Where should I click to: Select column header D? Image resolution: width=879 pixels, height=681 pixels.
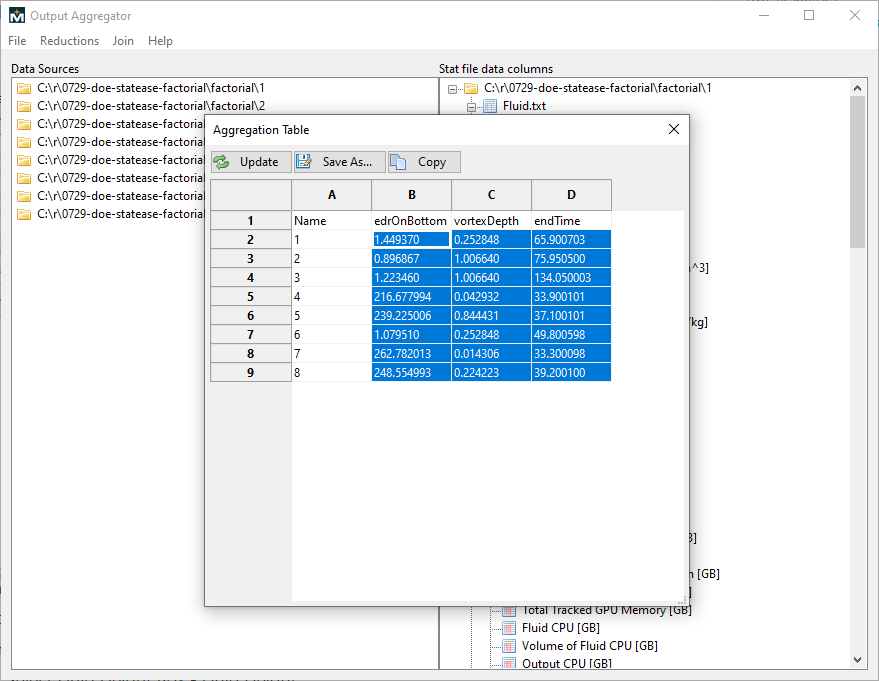click(x=571, y=195)
